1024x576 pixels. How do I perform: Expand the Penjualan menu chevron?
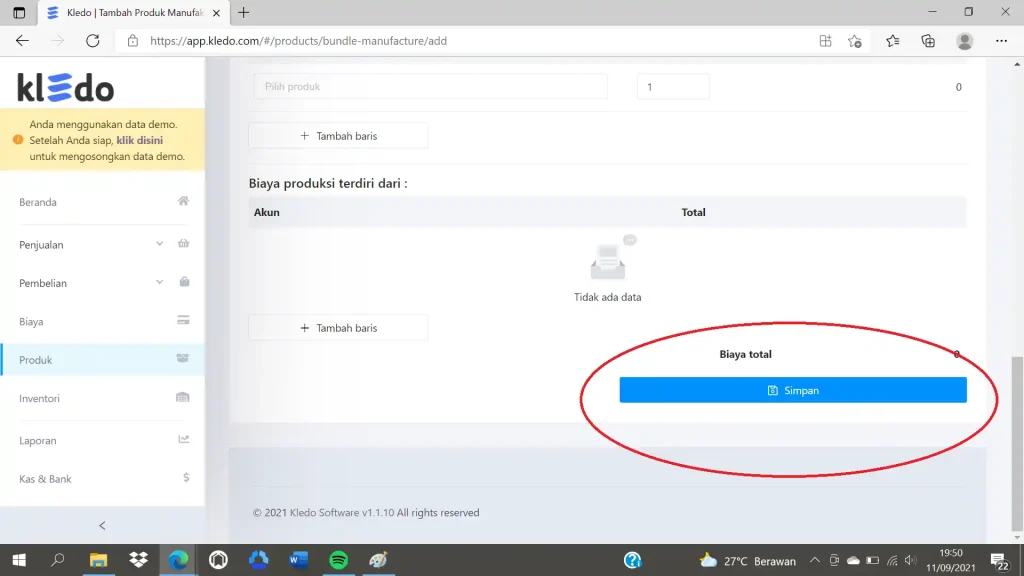tap(159, 244)
